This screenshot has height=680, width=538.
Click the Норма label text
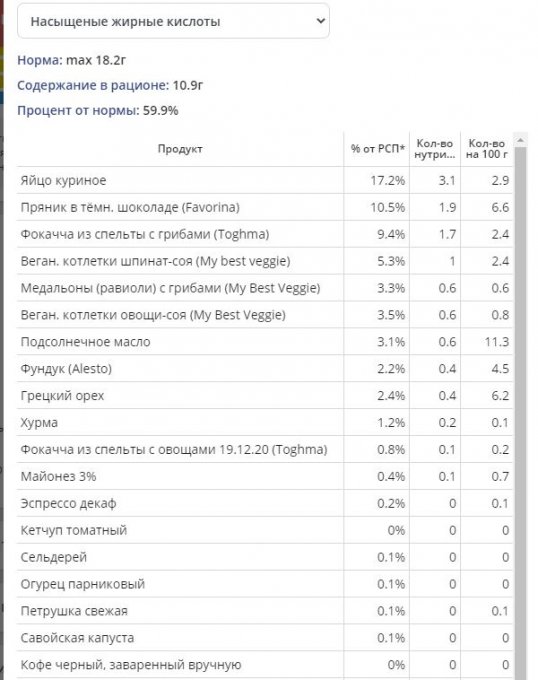pos(40,60)
